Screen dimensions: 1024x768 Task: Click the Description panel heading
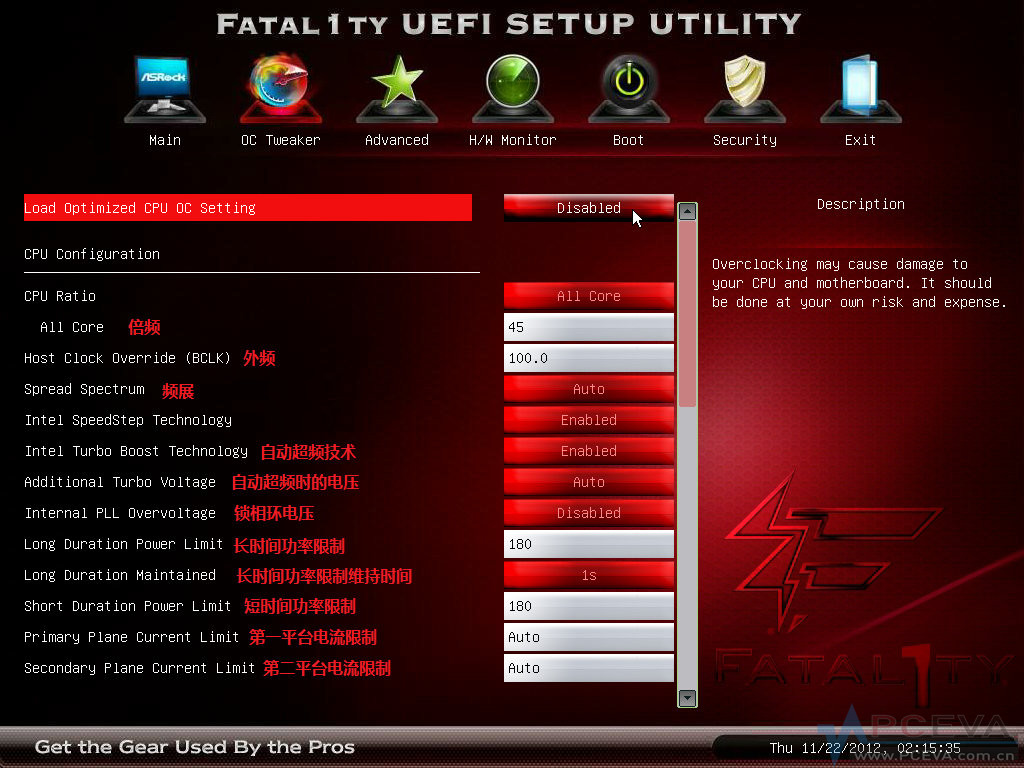point(861,204)
